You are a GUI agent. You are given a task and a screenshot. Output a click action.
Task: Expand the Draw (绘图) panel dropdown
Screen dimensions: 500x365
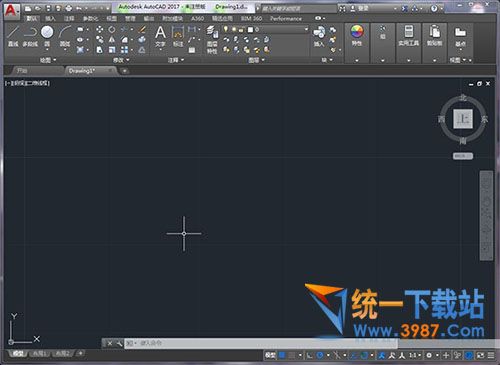pyautogui.click(x=48, y=60)
